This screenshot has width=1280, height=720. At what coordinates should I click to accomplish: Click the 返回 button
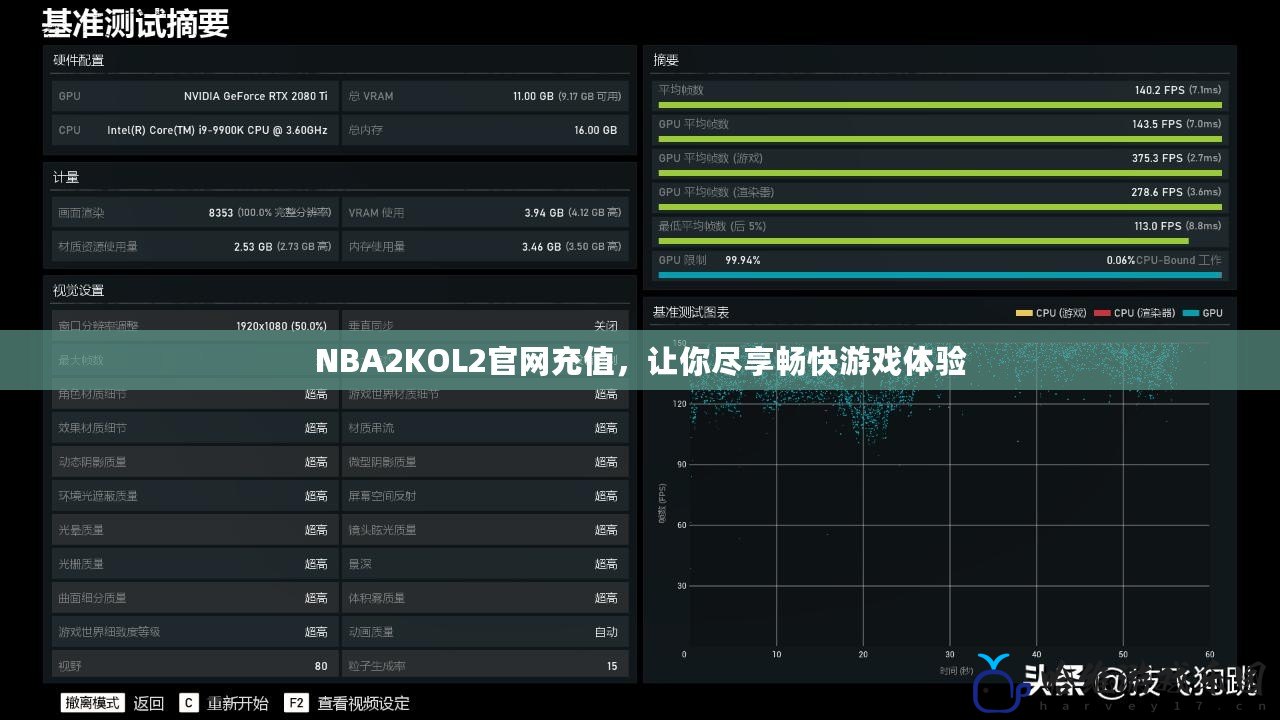[148, 703]
